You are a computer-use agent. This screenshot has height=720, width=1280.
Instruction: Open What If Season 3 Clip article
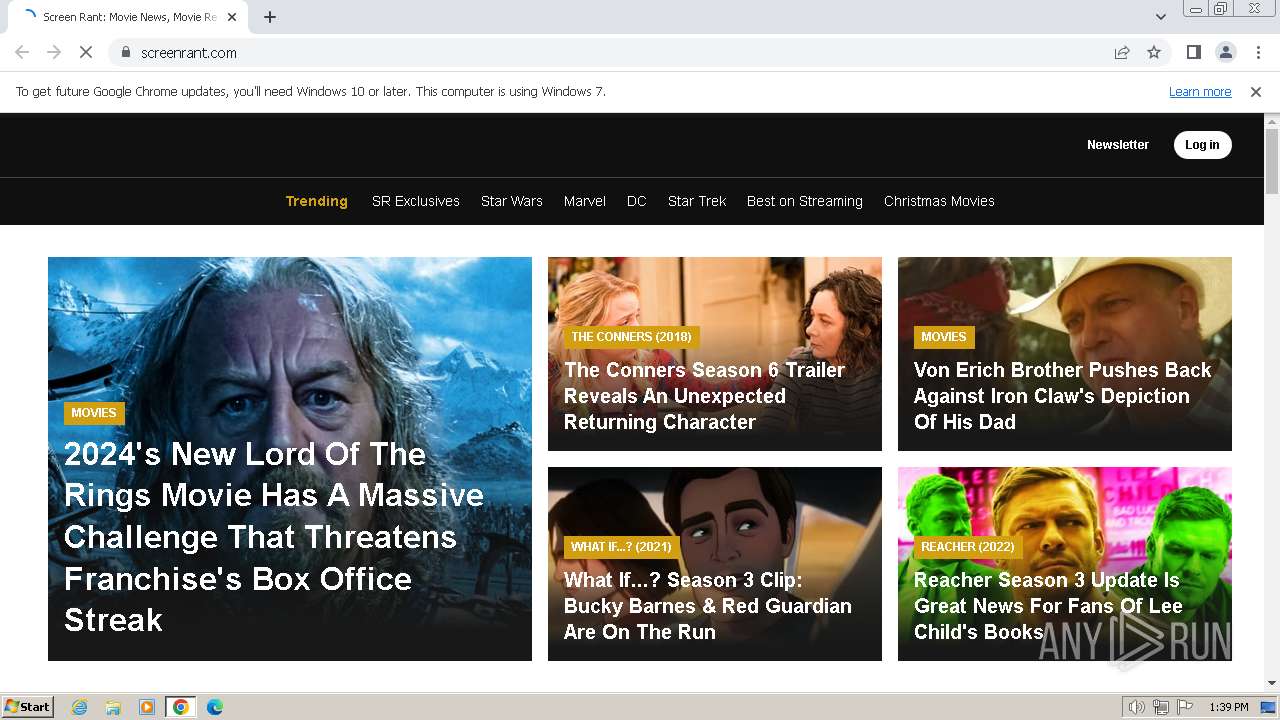click(708, 606)
